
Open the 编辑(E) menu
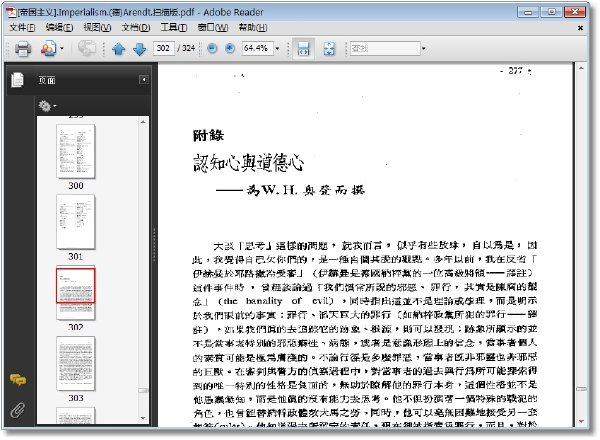tap(59, 28)
